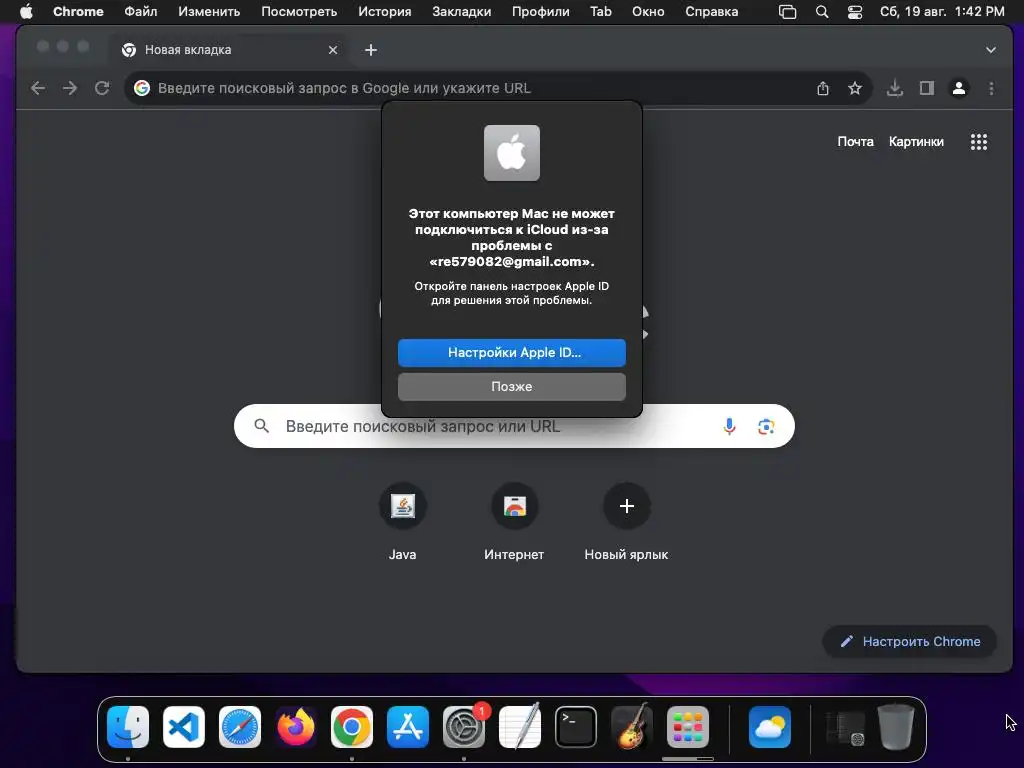
Task: Click the Chrome forward arrow
Action: pyautogui.click(x=70, y=88)
